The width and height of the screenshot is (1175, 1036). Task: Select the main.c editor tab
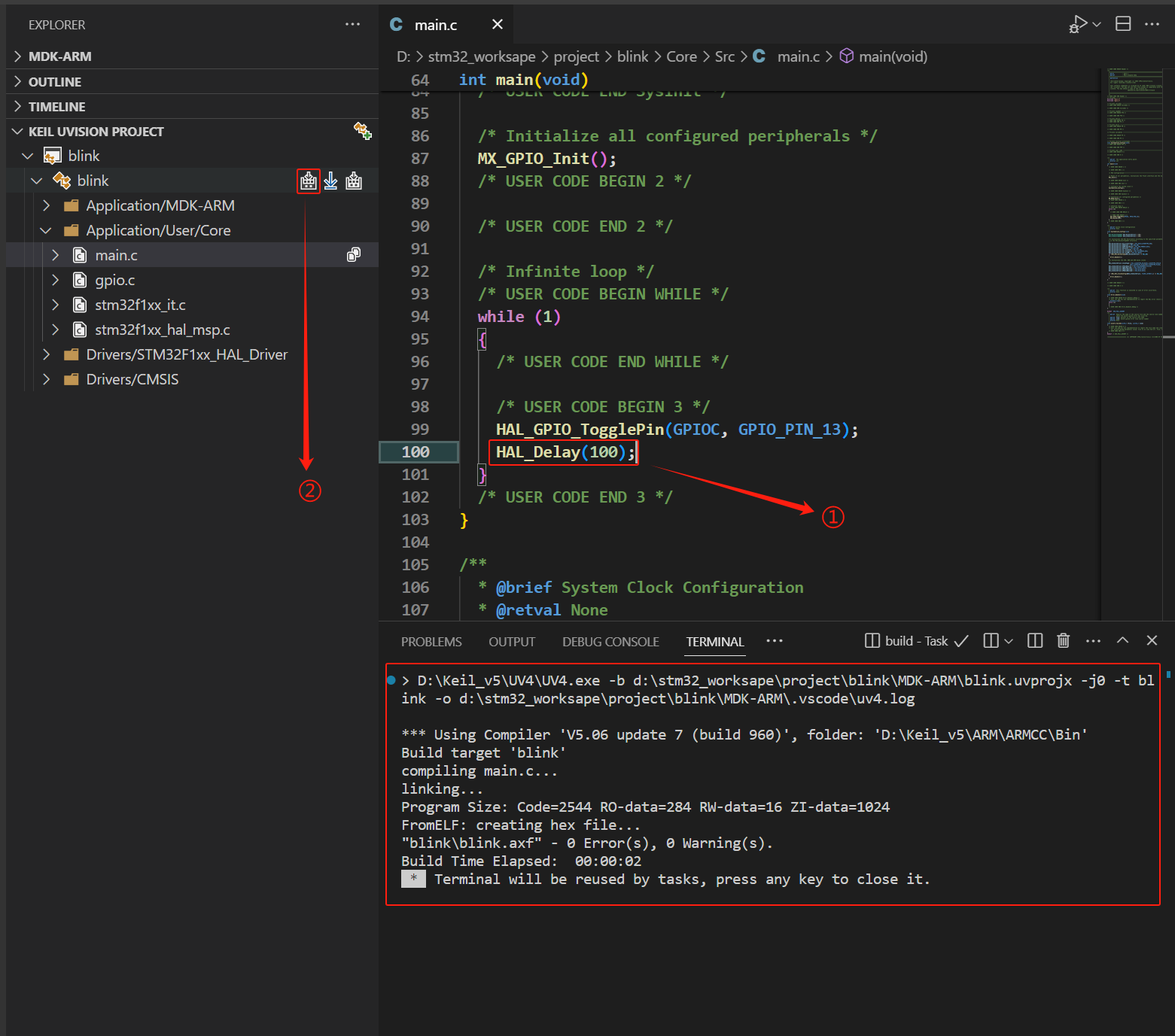[x=446, y=24]
